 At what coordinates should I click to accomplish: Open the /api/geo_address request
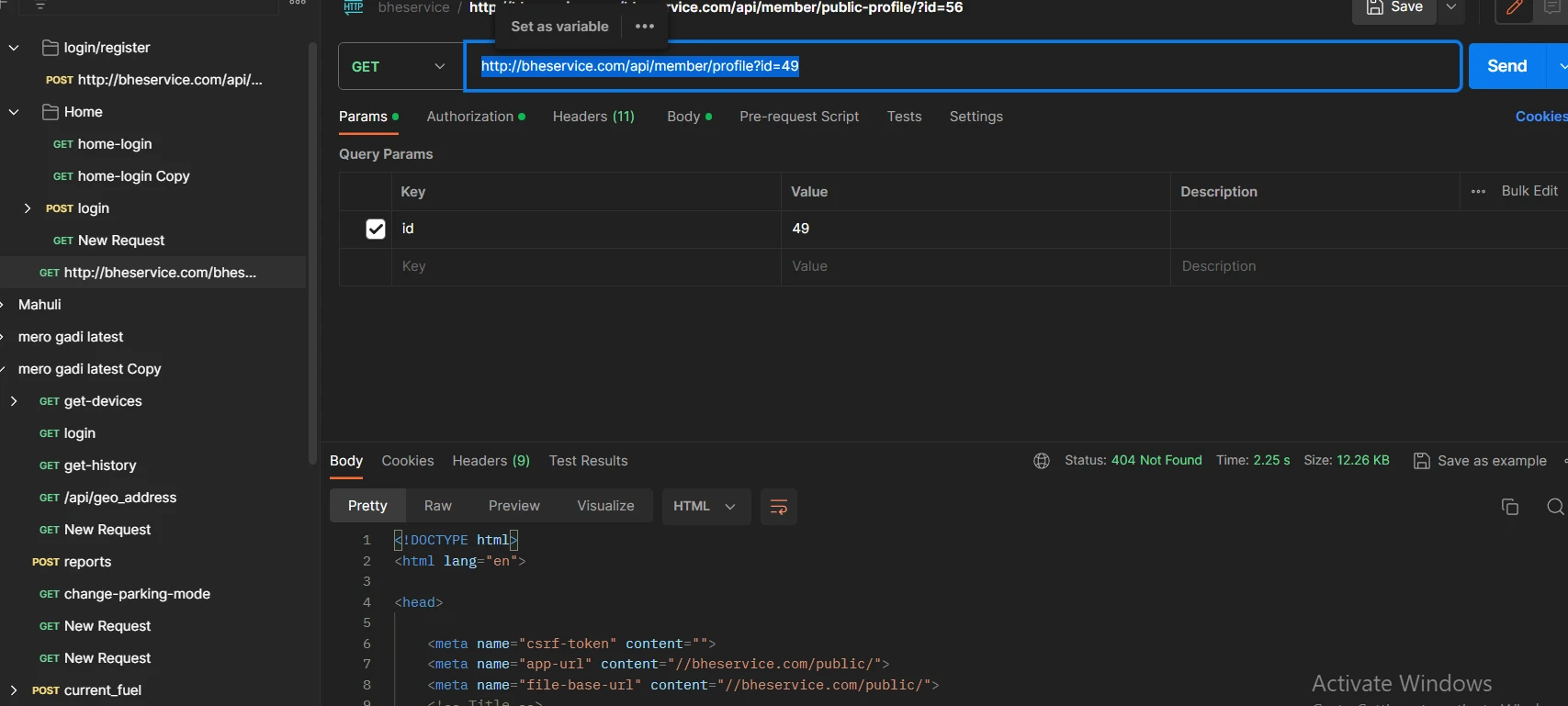point(107,498)
